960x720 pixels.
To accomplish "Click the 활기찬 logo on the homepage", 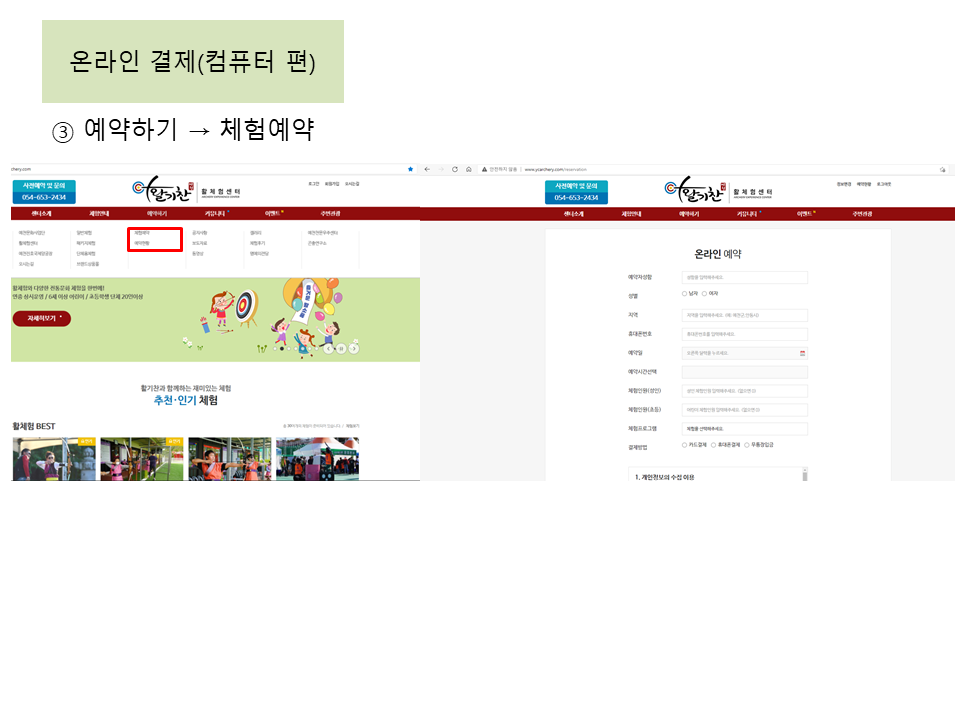I will [x=163, y=190].
